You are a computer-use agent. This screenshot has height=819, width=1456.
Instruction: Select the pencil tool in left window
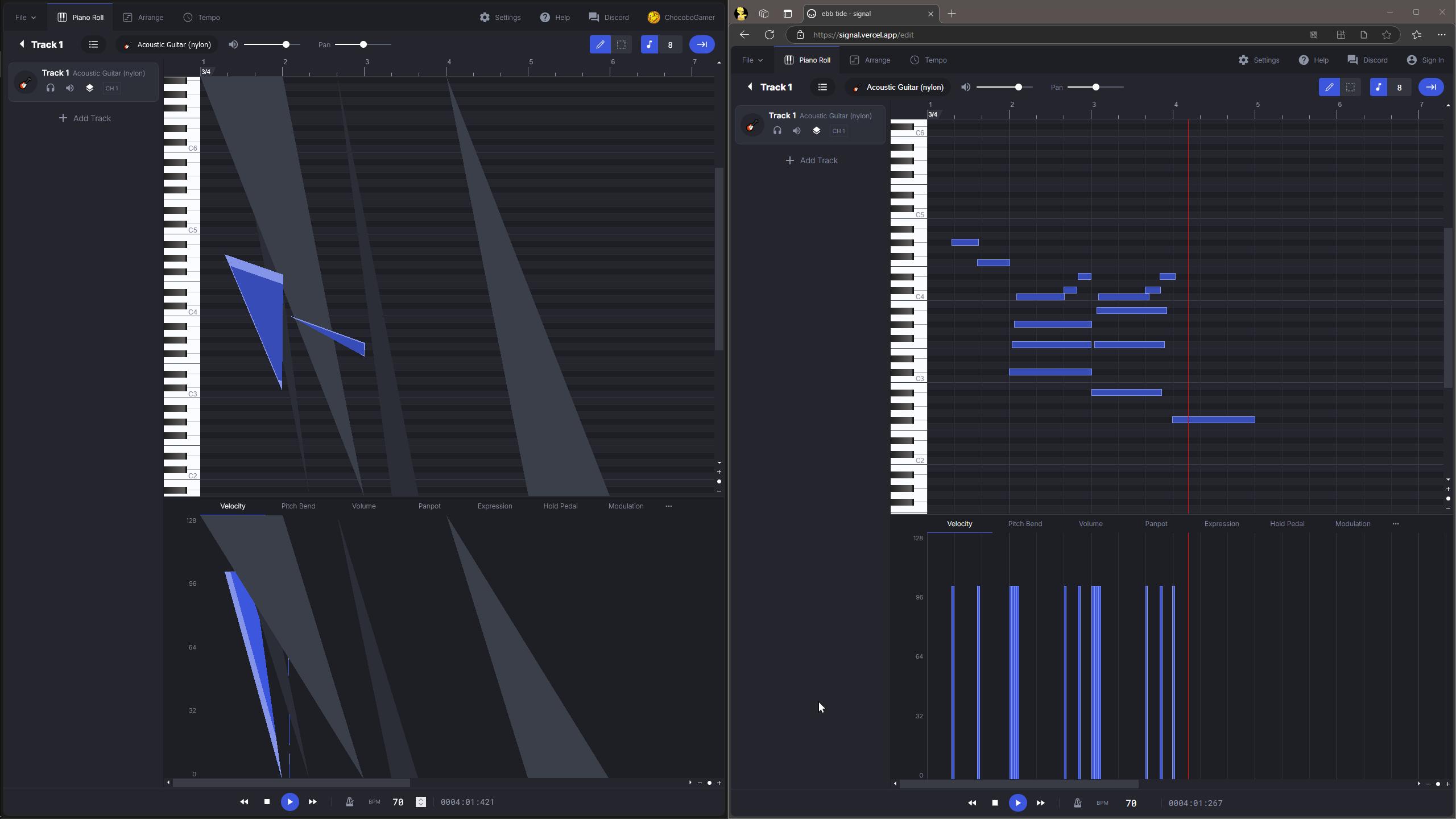(600, 44)
